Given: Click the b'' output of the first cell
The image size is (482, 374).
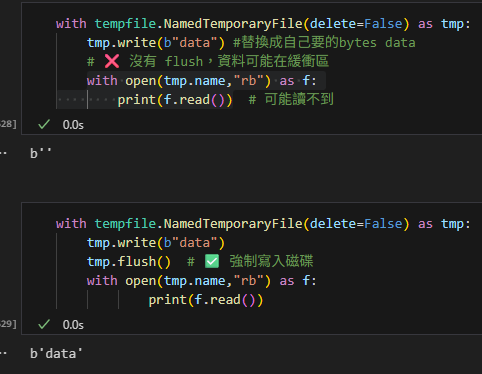Looking at the screenshot, I should pyautogui.click(x=41, y=154).
